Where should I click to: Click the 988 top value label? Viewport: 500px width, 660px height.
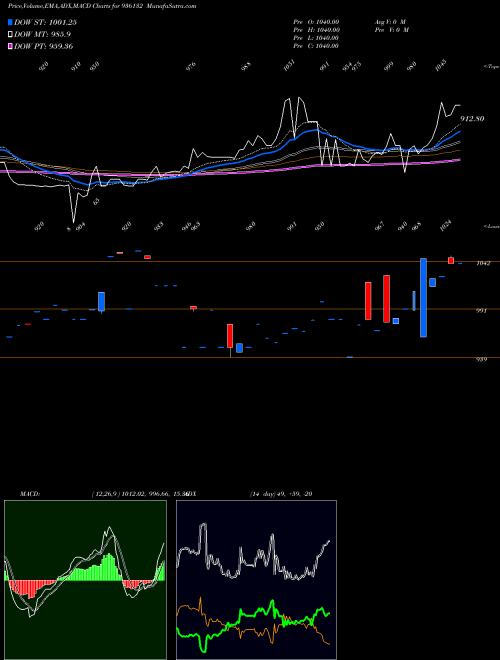click(246, 66)
